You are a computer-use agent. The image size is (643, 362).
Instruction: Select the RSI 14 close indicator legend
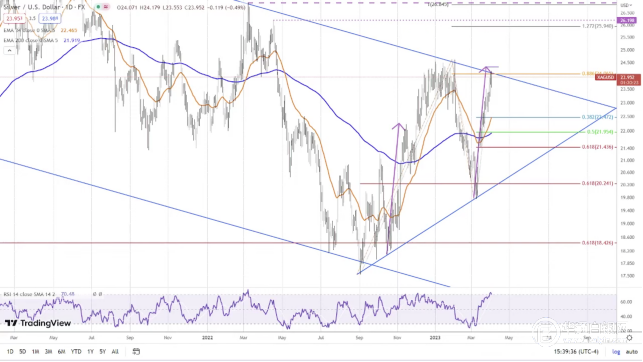point(29,294)
